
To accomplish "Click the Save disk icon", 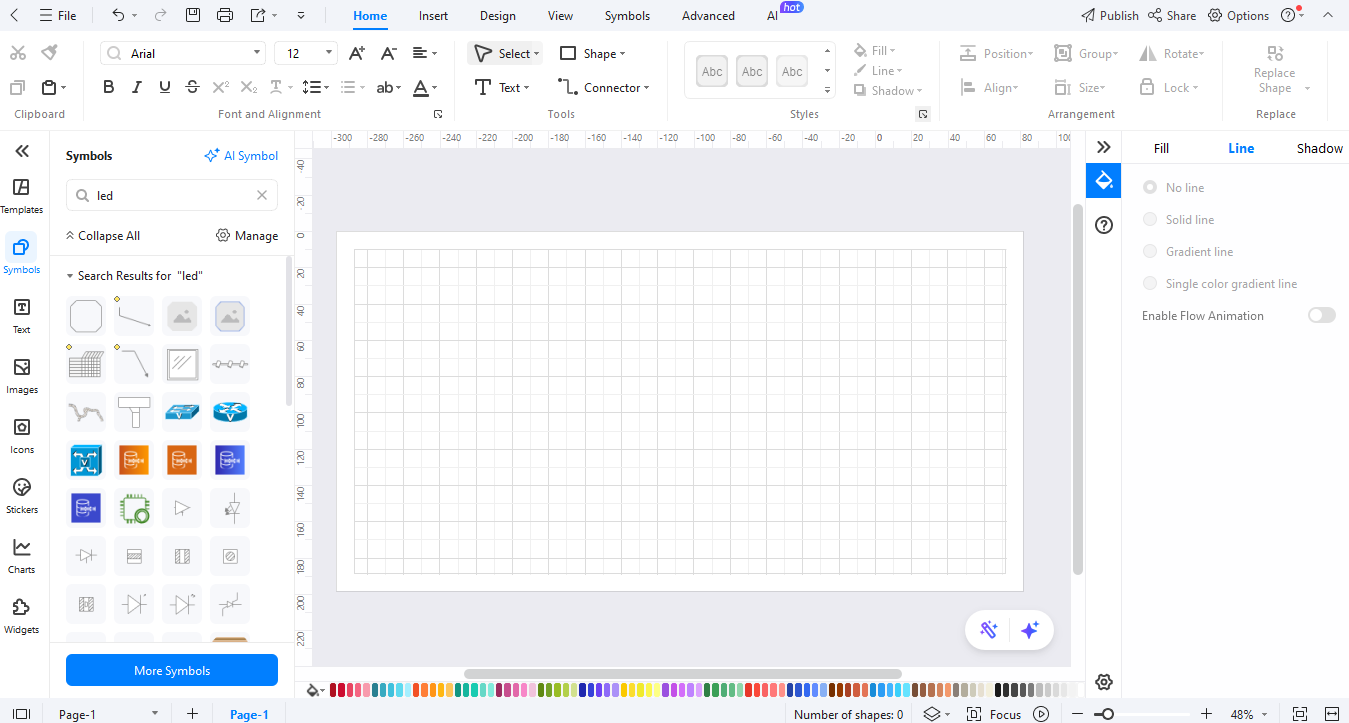I will pyautogui.click(x=193, y=15).
